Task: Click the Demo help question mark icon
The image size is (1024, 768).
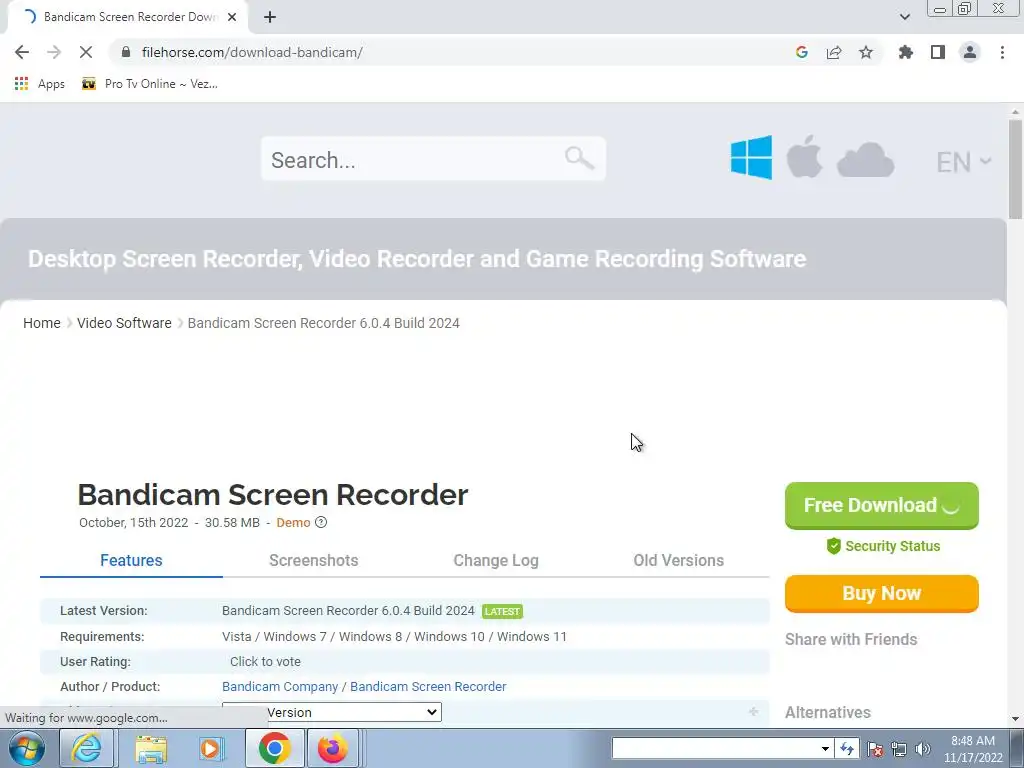Action: click(x=321, y=522)
